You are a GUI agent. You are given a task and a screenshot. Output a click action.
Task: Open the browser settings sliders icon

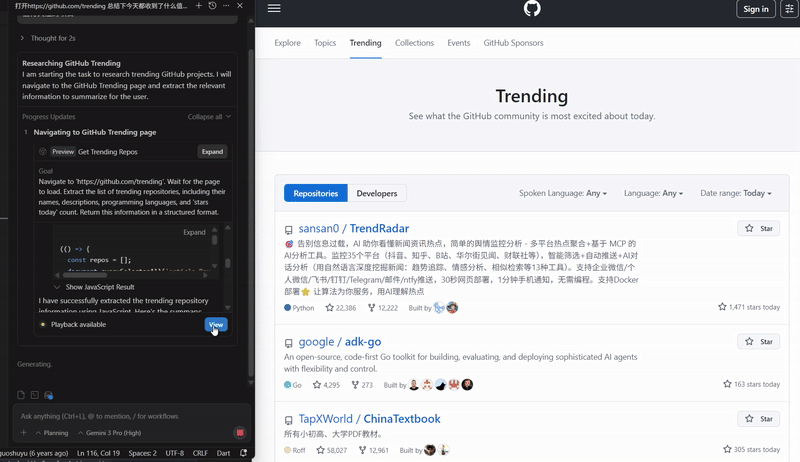(x=789, y=9)
